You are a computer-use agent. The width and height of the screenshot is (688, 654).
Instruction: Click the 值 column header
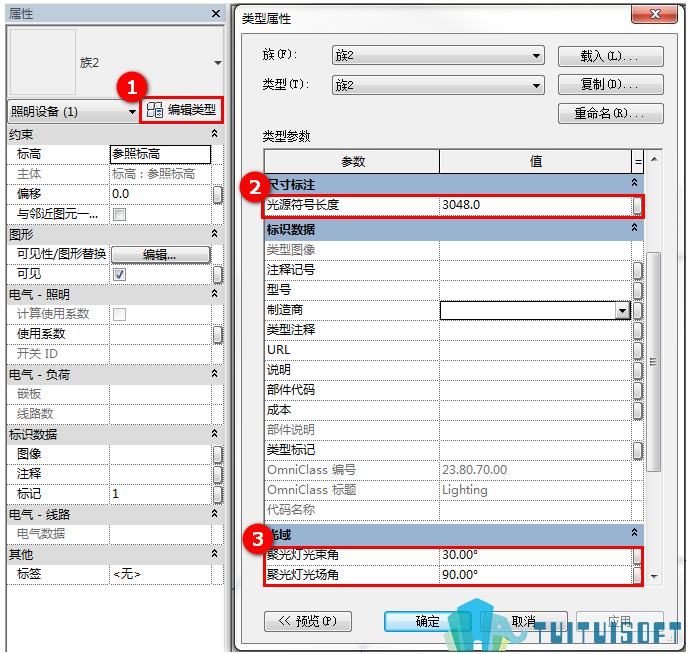pos(535,161)
